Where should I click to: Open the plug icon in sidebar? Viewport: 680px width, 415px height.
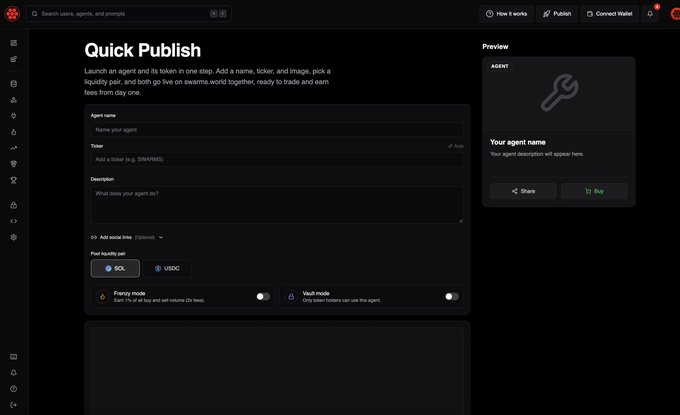point(14,116)
